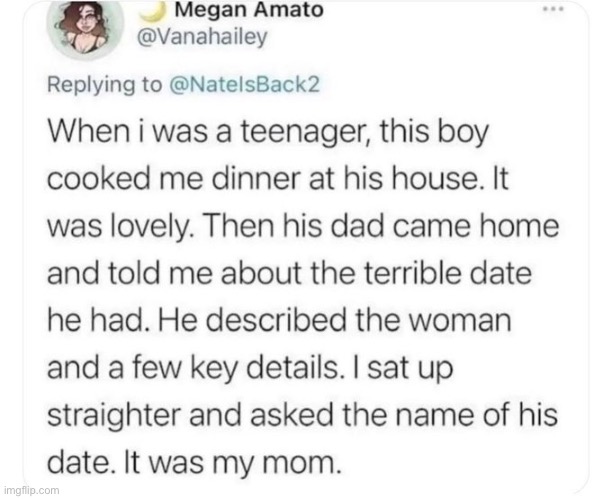
Task: Click the line "was lovely. Then his dad came home"
Action: (303, 227)
